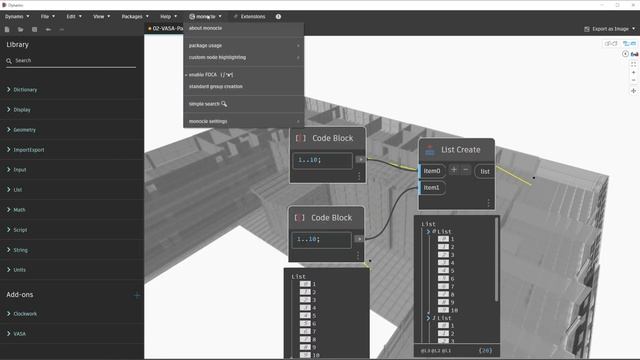
Task: Open the Edit menu
Action: (74, 16)
